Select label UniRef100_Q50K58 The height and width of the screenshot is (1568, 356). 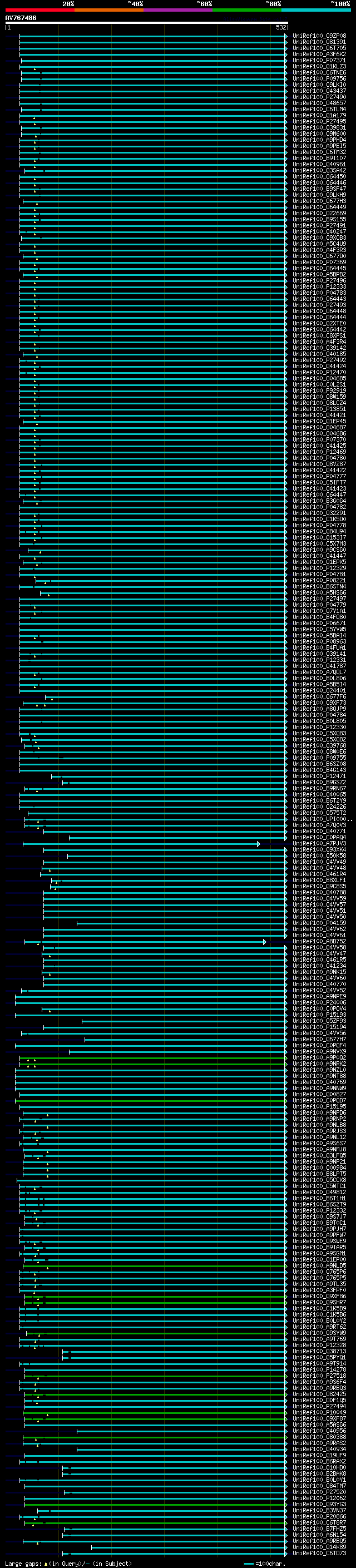tap(319, 855)
